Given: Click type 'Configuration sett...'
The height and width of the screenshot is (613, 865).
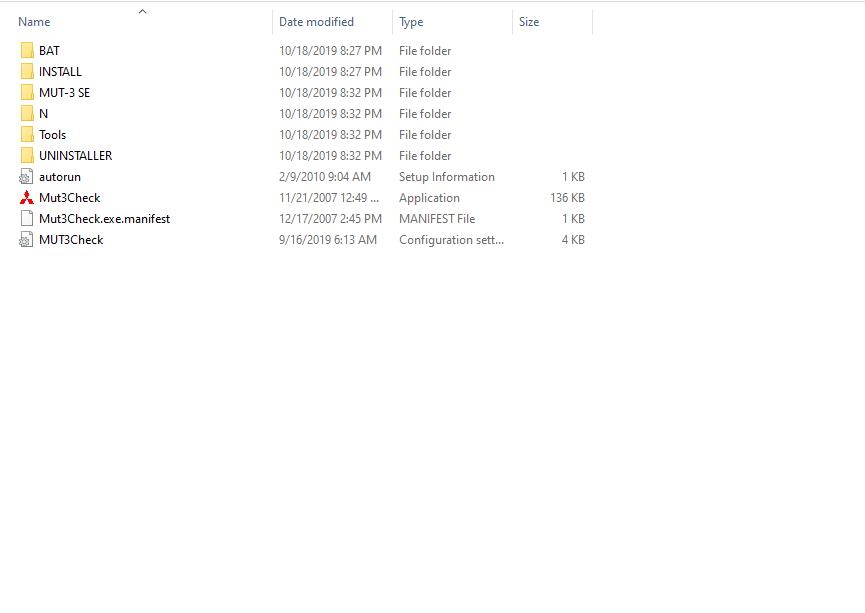Looking at the screenshot, I should tap(451, 240).
